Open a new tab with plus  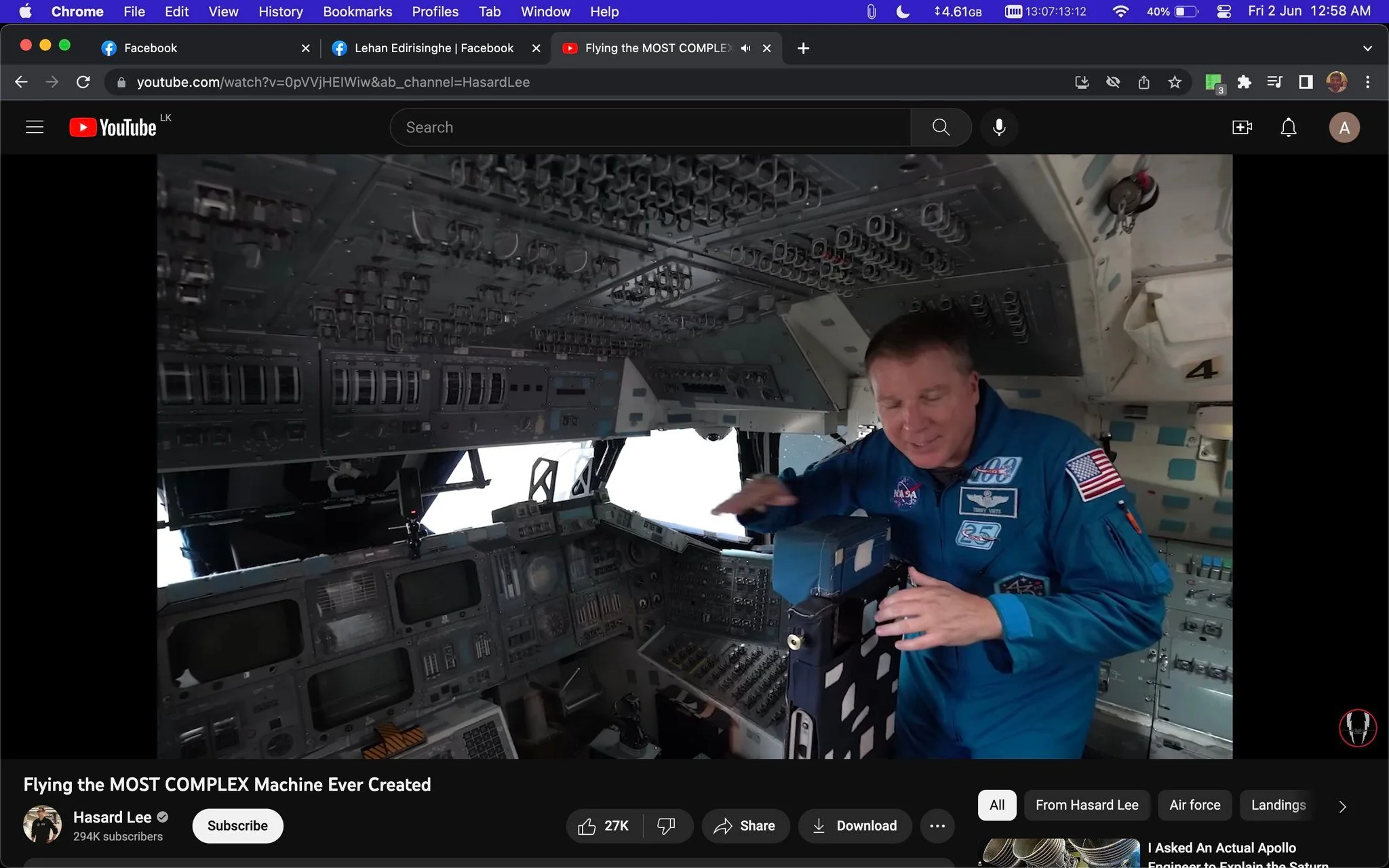(x=803, y=48)
